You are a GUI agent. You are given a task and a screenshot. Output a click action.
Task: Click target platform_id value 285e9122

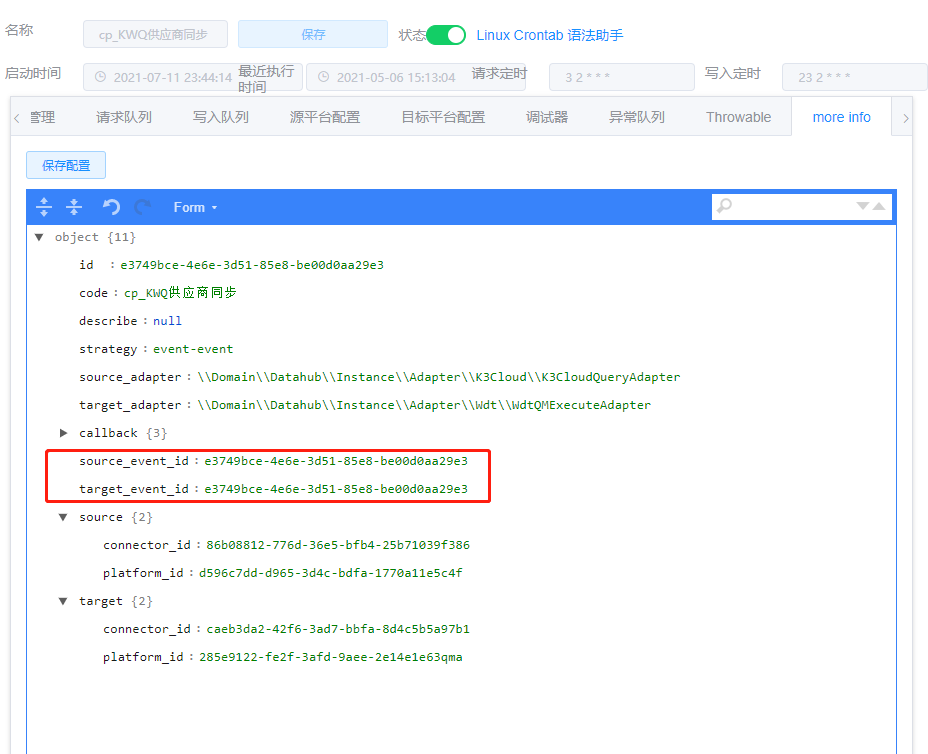331,657
